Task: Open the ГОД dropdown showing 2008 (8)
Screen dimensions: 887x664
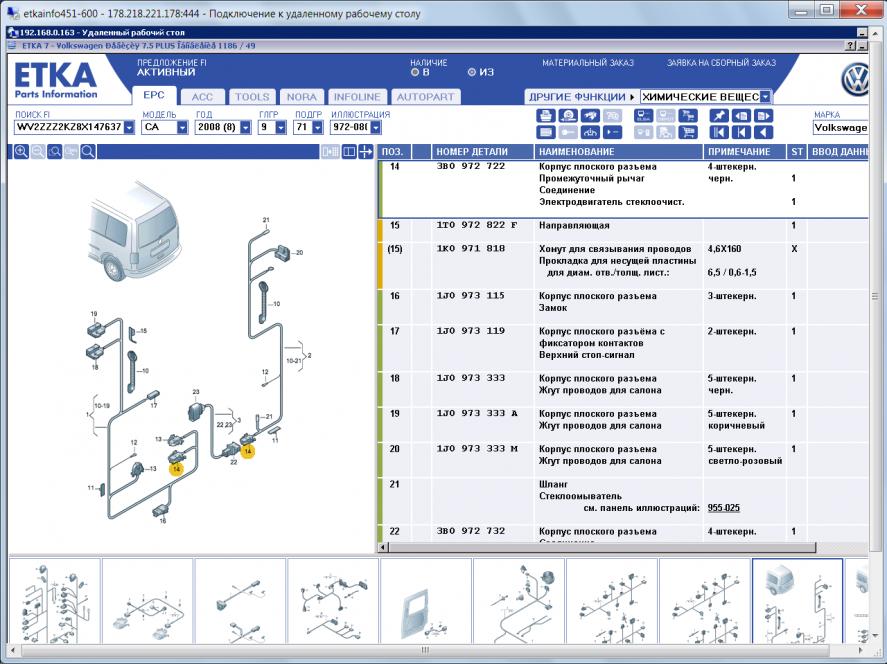Action: 245,127
